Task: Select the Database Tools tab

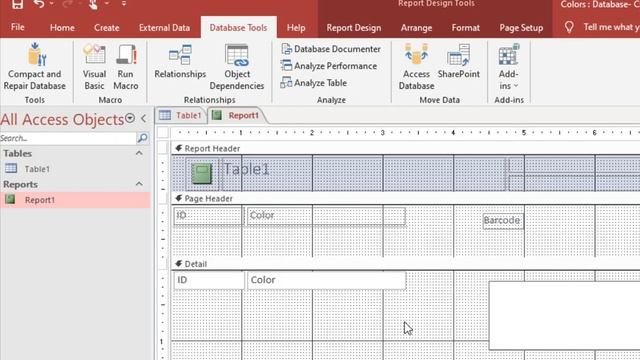Action: 238,28
